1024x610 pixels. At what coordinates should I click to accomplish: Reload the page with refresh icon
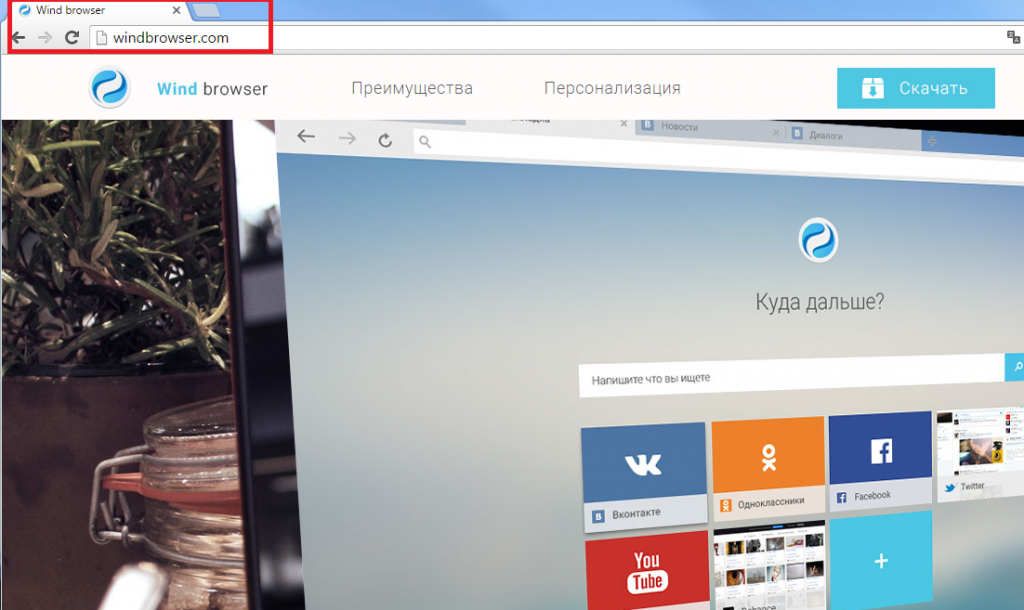pos(72,38)
